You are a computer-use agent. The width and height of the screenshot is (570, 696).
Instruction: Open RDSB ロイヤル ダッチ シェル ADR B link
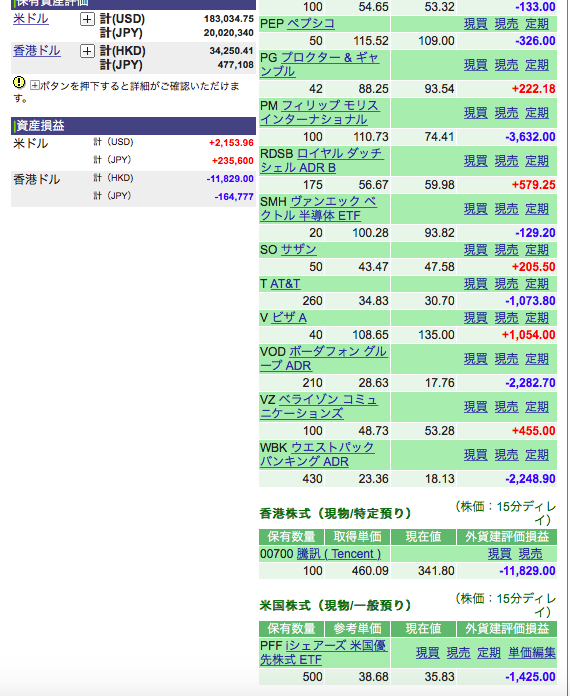pos(322,161)
